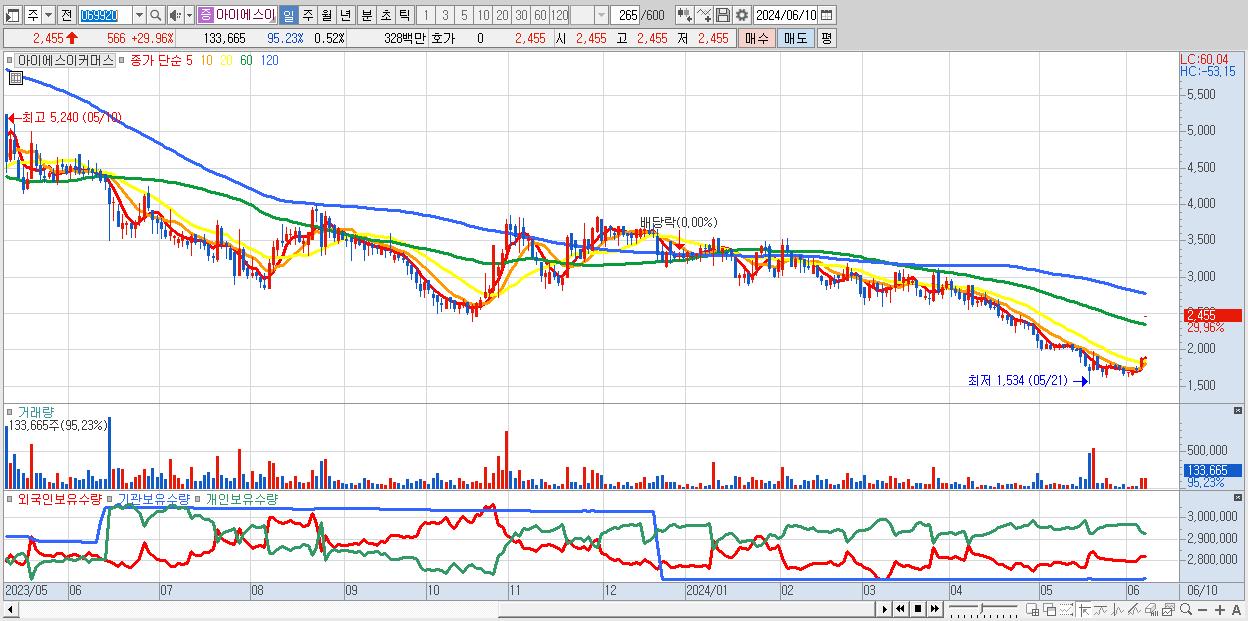Edit the date field 2024/06/10
Image resolution: width=1248 pixels, height=621 pixels.
(x=786, y=15)
